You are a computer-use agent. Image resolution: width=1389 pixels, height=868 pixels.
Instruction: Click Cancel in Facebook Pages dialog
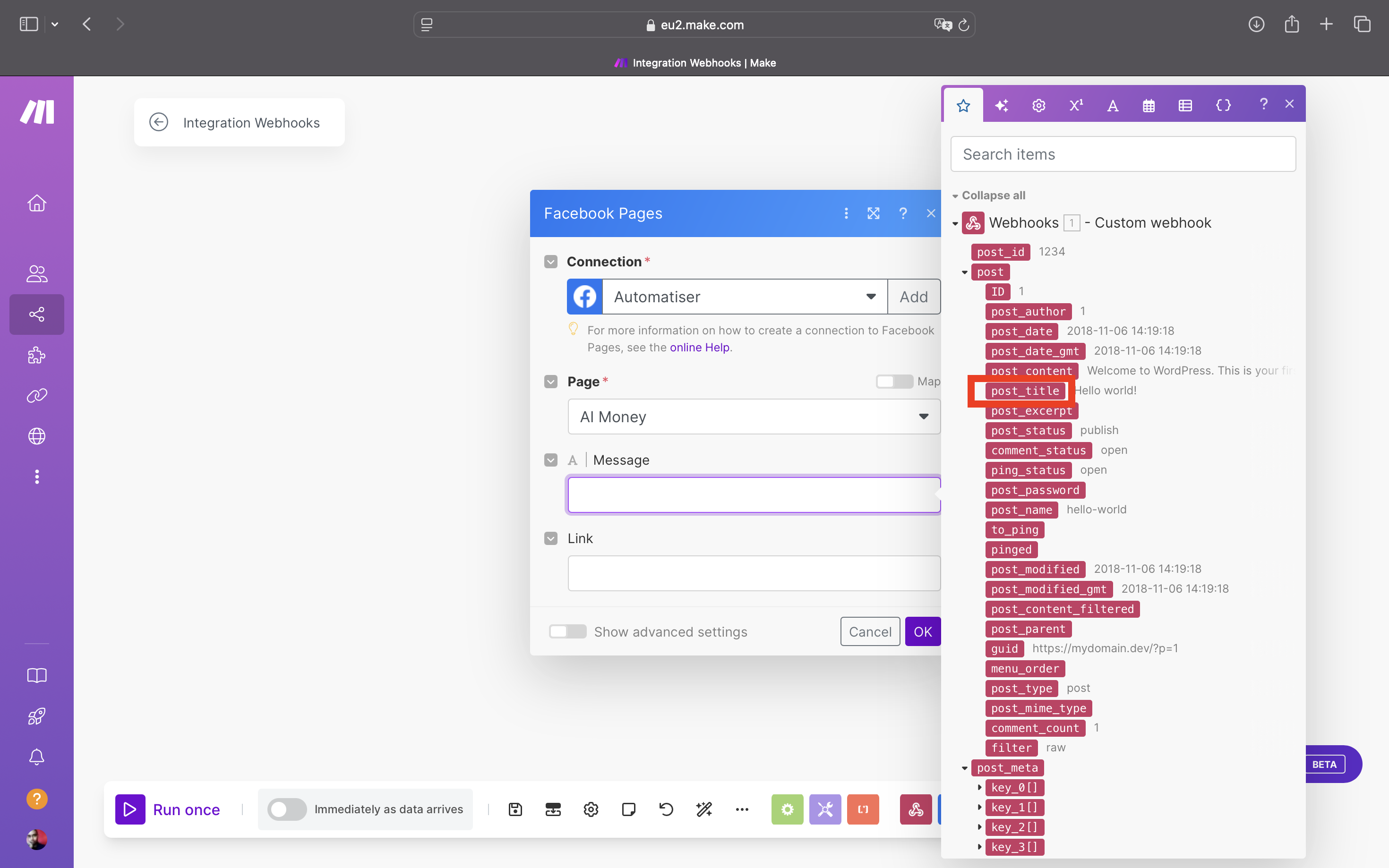[x=870, y=631]
